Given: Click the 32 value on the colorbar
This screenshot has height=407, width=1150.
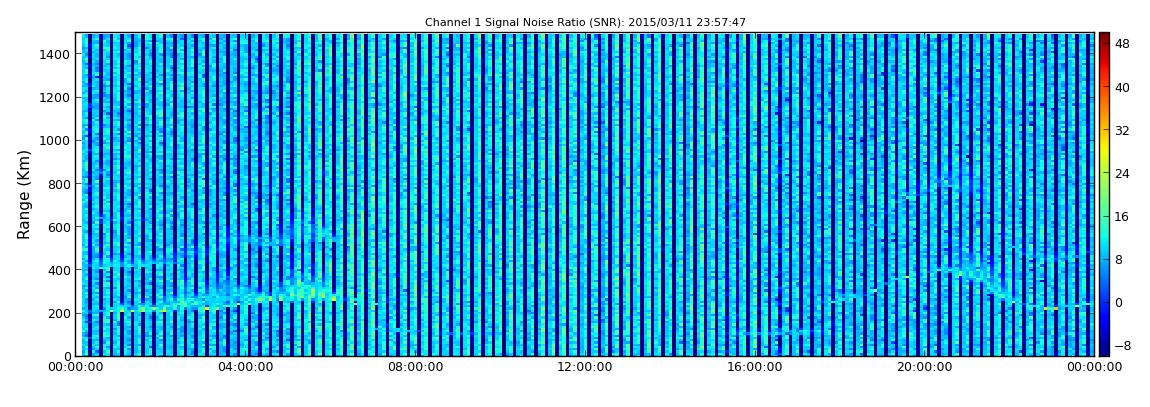Looking at the screenshot, I should [1122, 131].
